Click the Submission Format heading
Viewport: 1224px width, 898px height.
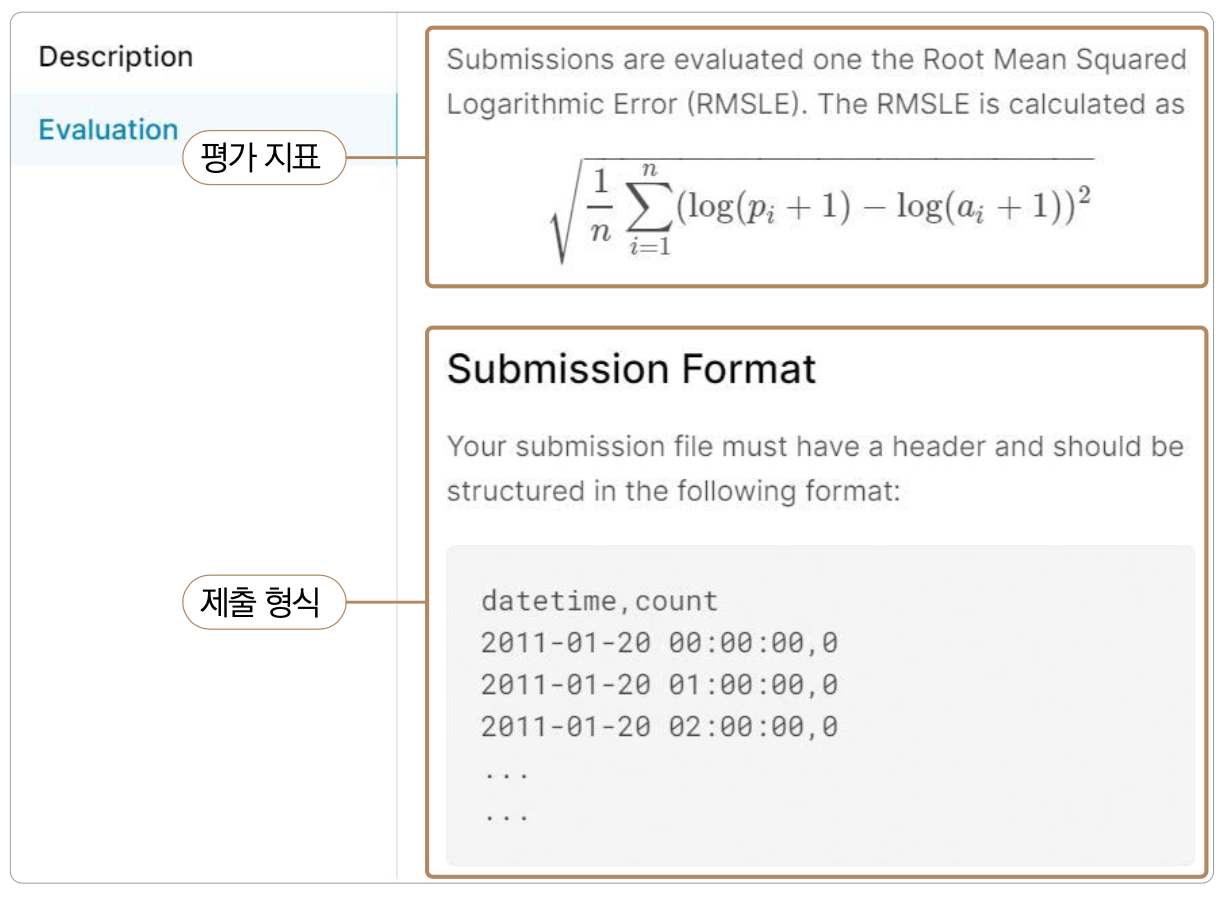tap(631, 369)
